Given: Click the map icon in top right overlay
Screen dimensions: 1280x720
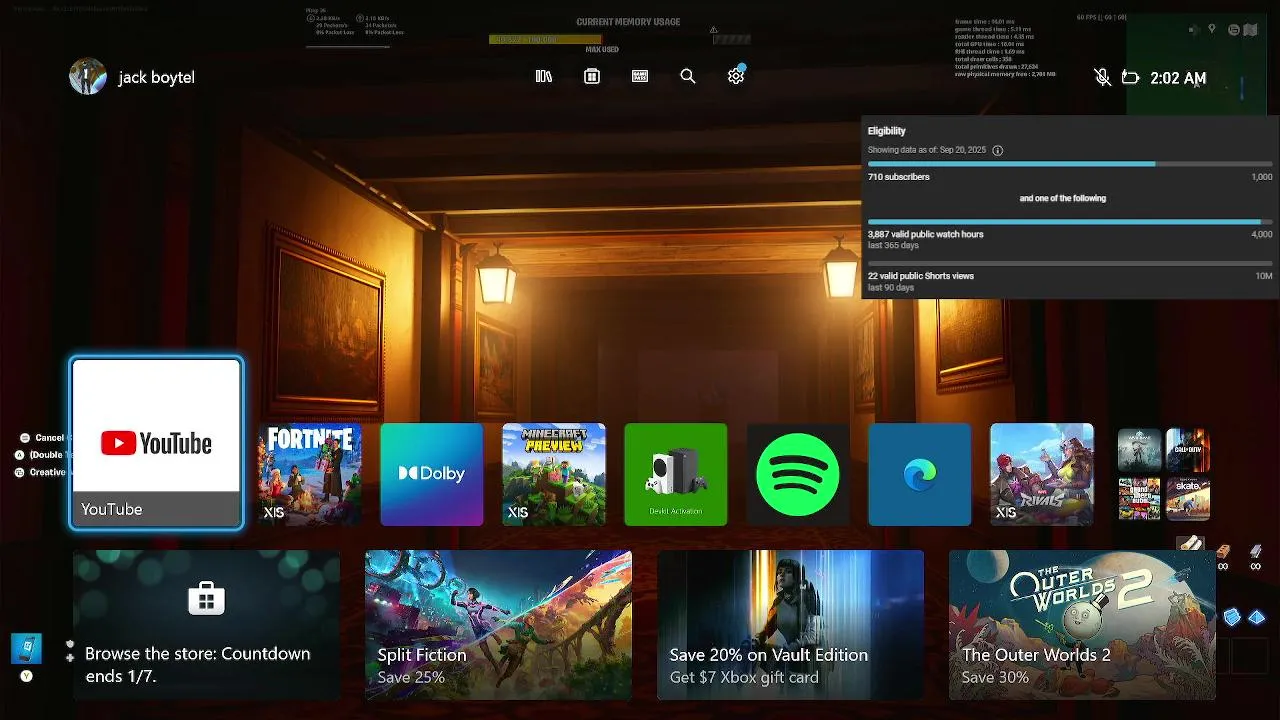Looking at the screenshot, I should (1249, 30).
